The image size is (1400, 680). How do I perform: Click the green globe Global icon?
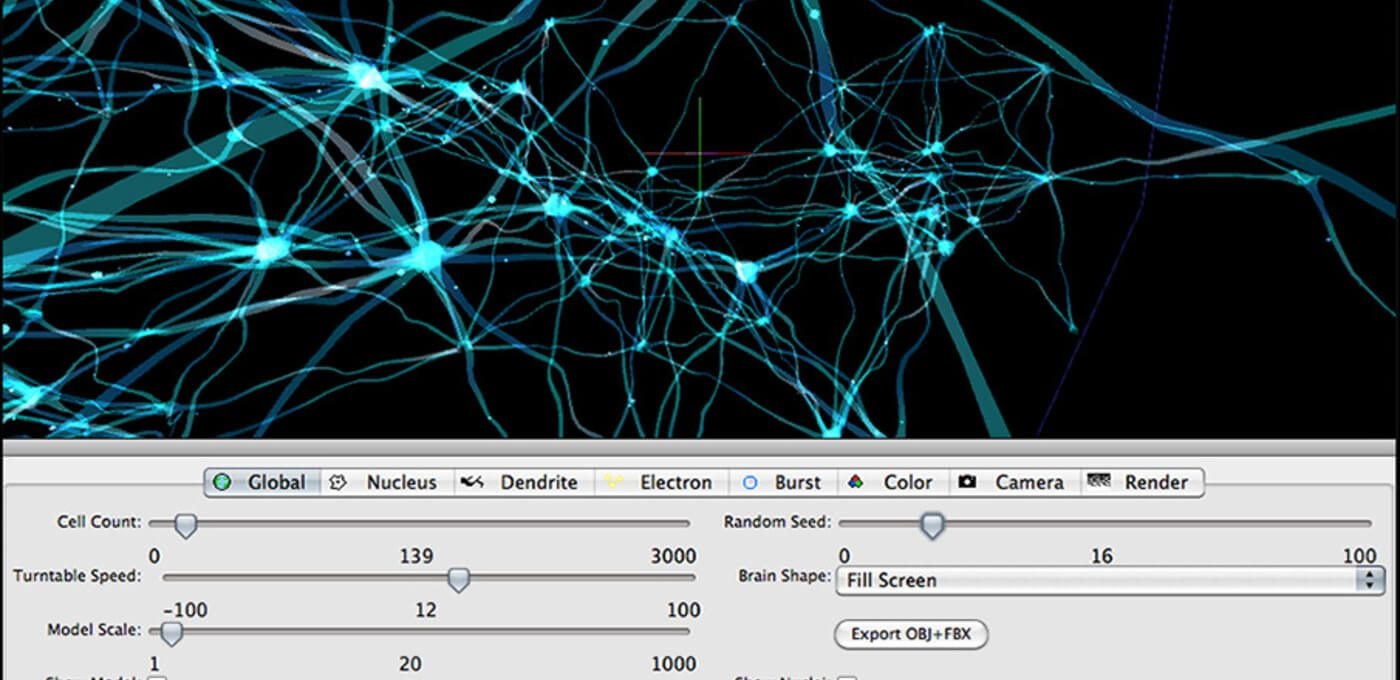pyautogui.click(x=222, y=482)
